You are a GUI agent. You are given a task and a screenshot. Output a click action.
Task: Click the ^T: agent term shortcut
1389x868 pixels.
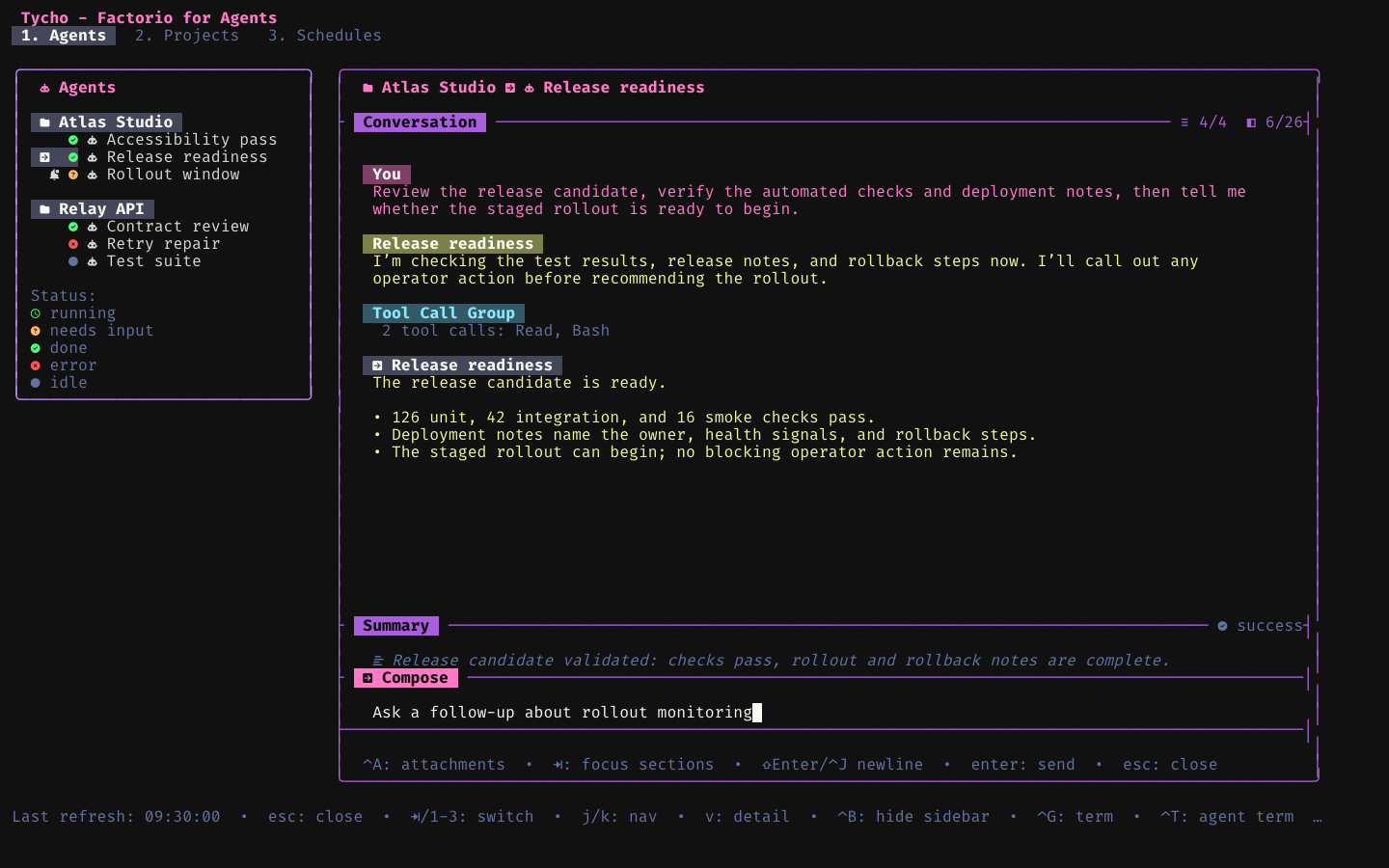[1228, 817]
